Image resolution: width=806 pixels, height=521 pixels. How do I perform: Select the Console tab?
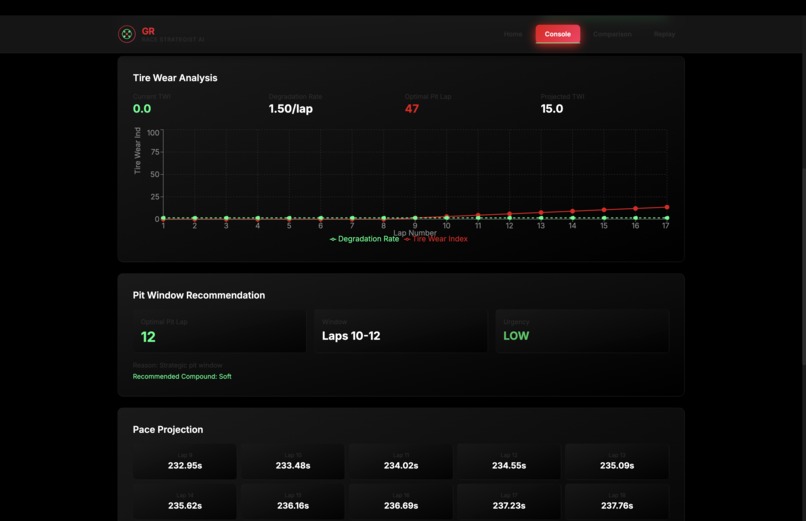point(558,34)
